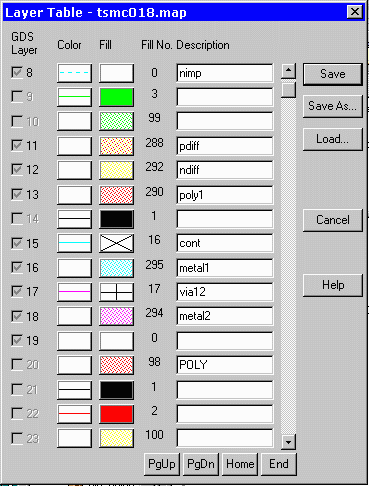The height and width of the screenshot is (486, 369).
Task: Click the ndiff description field
Action: (225, 170)
